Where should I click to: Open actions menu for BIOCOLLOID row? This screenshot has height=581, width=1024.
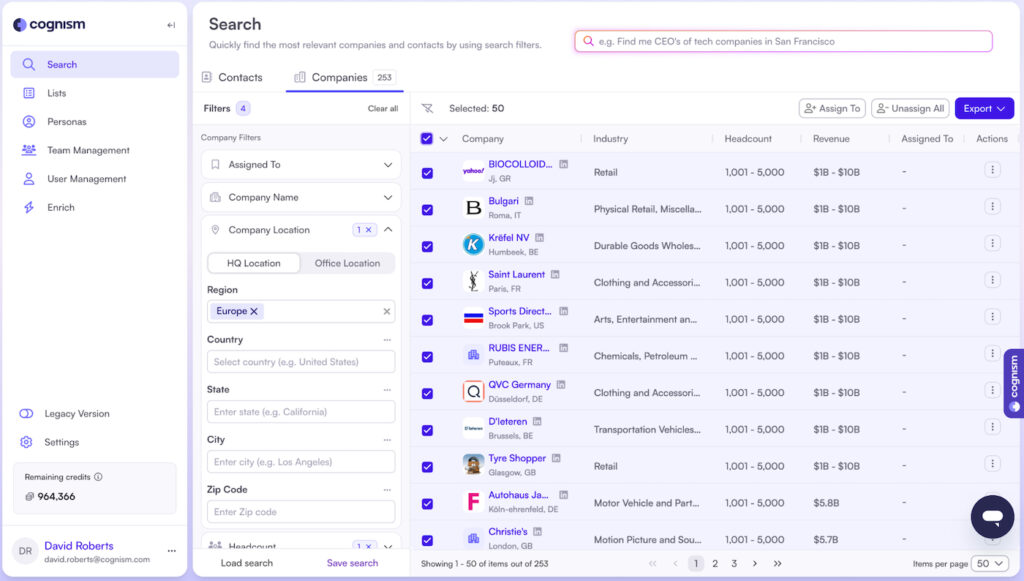[992, 170]
